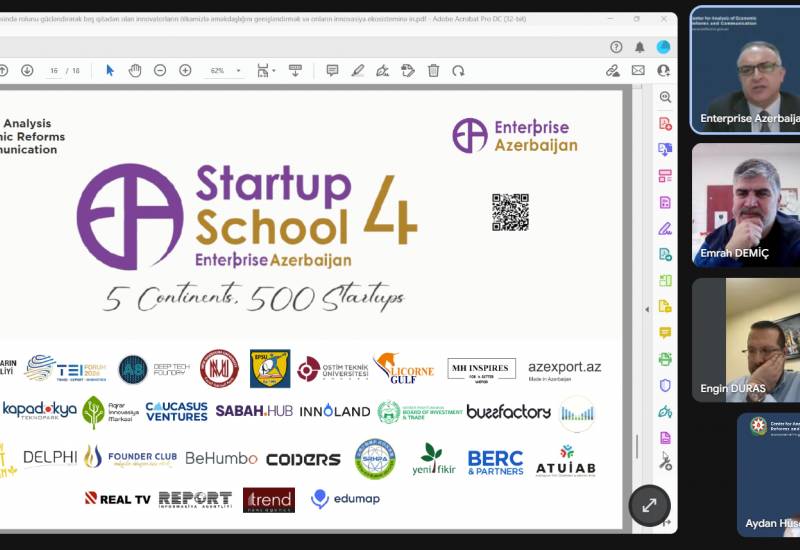This screenshot has width=800, height=550.
Task: Select the Highlight text pen tool
Action: [x=358, y=70]
